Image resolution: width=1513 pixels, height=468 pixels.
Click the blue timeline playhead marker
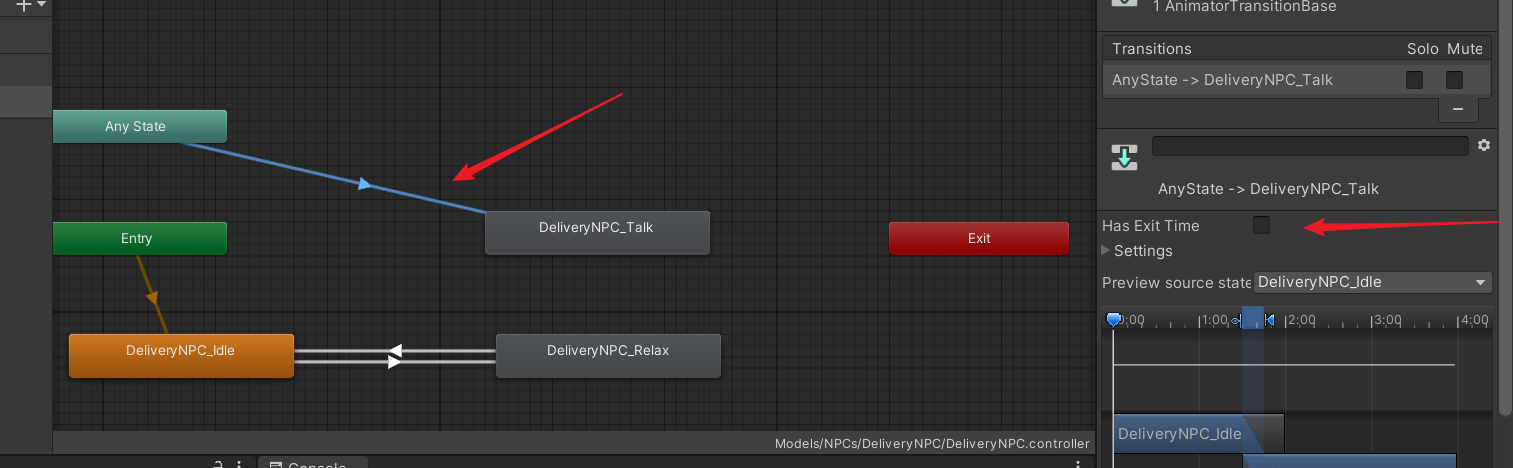point(1114,320)
